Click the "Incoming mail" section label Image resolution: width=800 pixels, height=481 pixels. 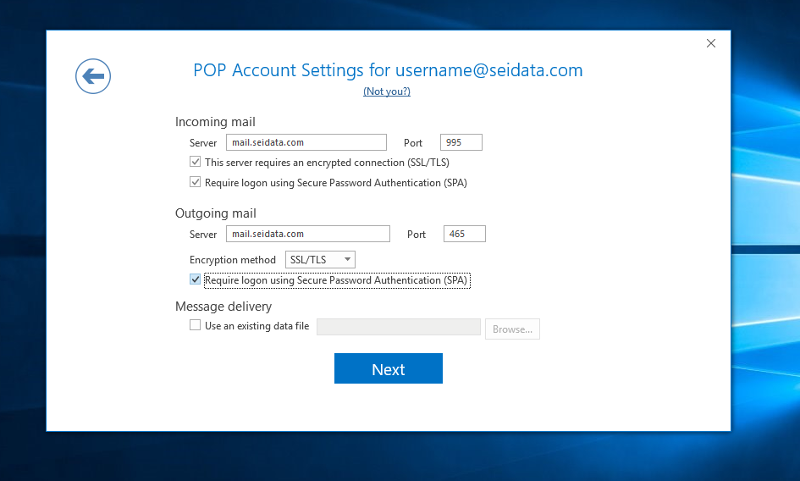215,122
